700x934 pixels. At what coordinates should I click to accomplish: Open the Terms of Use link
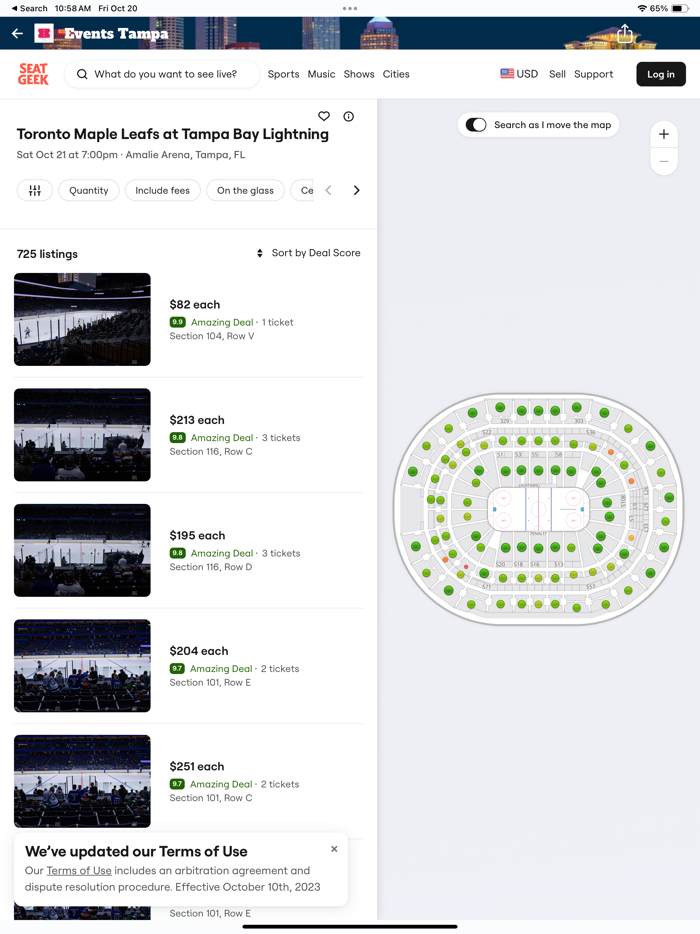79,871
